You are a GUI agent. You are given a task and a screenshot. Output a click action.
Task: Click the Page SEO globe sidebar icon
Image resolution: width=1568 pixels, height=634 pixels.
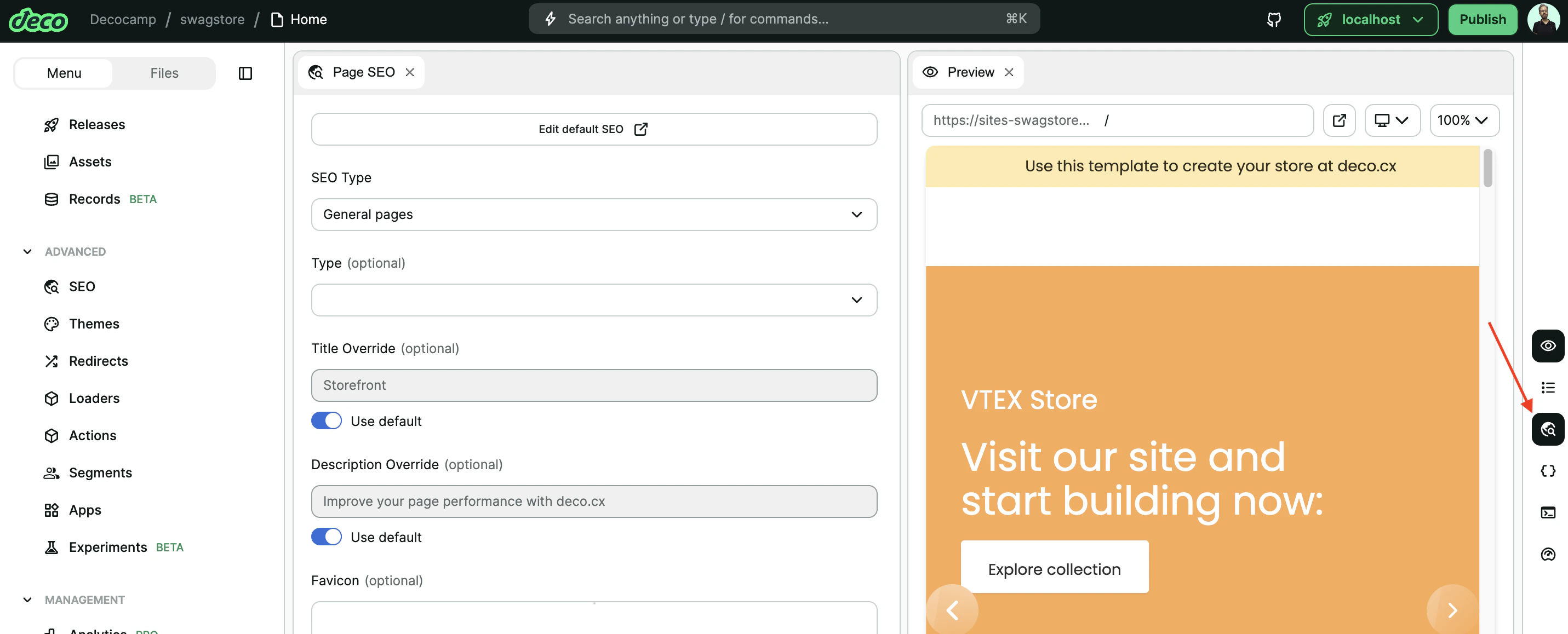[x=1547, y=430]
